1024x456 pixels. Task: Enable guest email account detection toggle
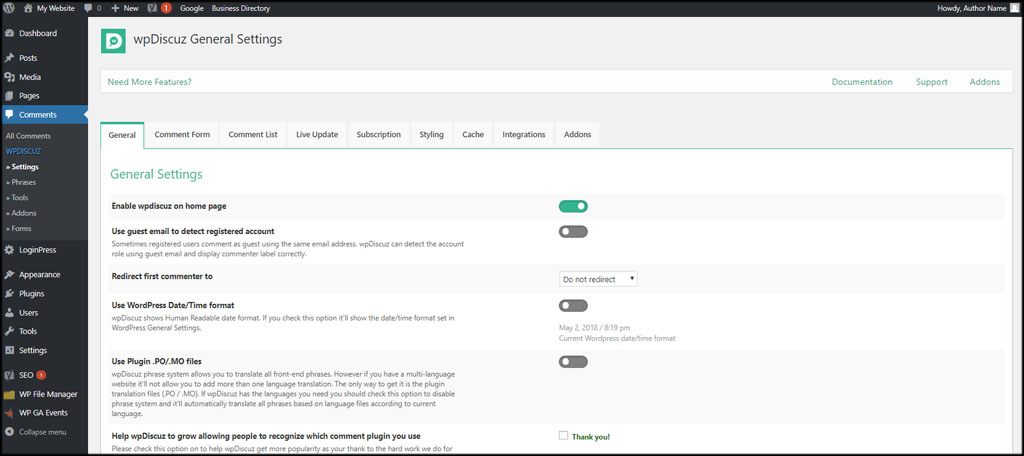573,231
